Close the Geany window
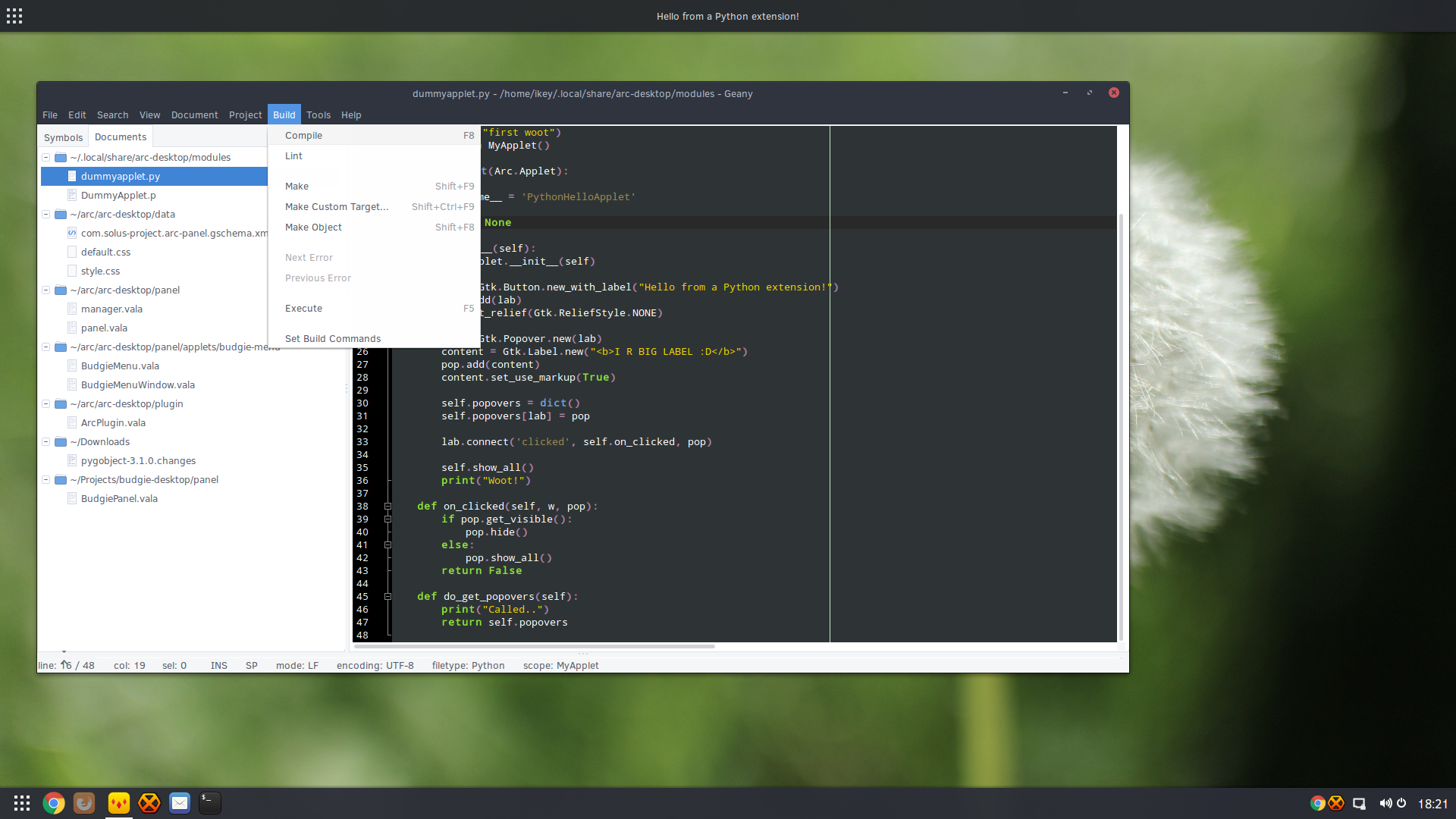Image resolution: width=1456 pixels, height=819 pixels. [x=1114, y=93]
